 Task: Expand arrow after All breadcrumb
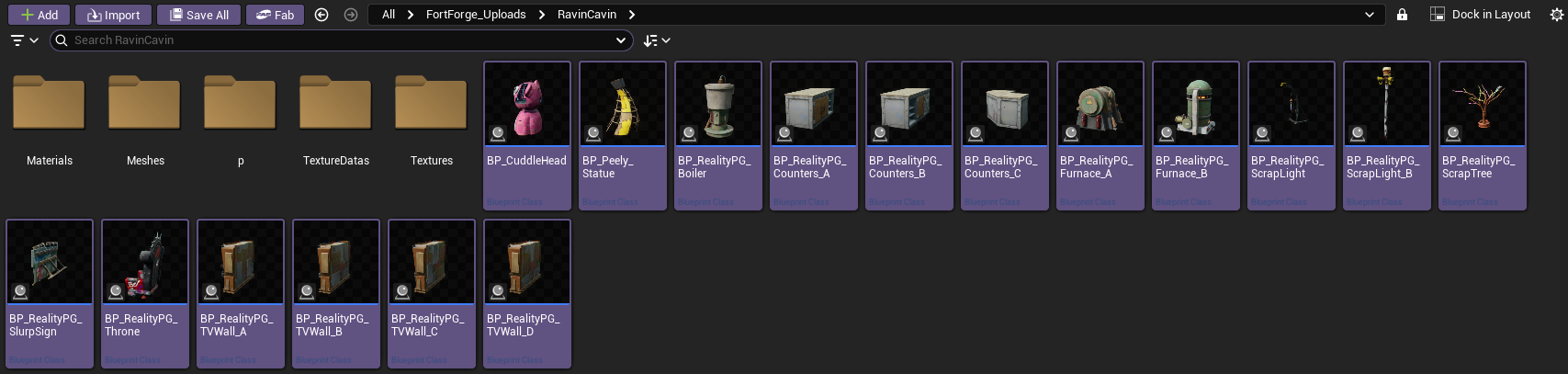tap(411, 15)
